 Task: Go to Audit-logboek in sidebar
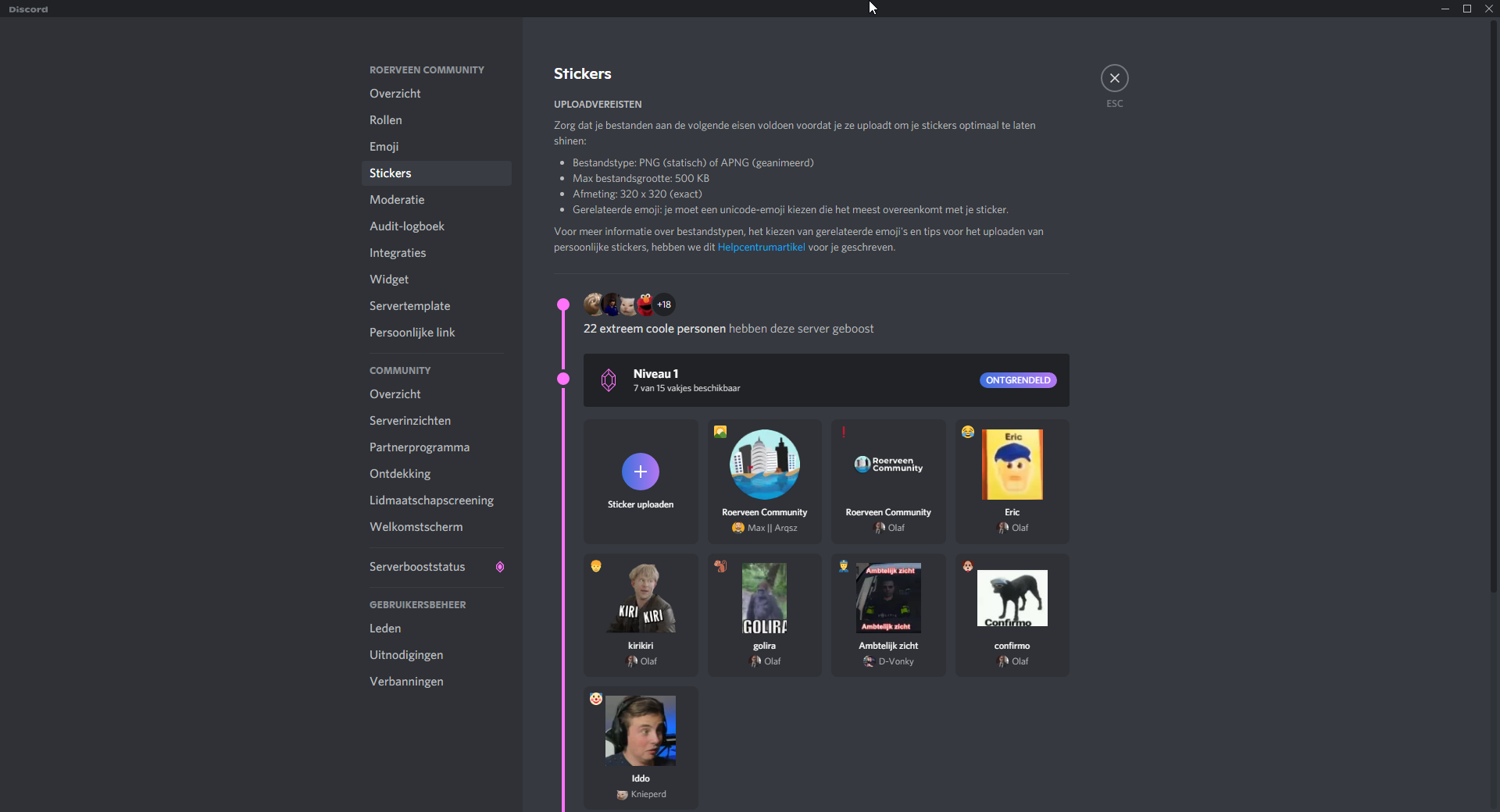(406, 226)
